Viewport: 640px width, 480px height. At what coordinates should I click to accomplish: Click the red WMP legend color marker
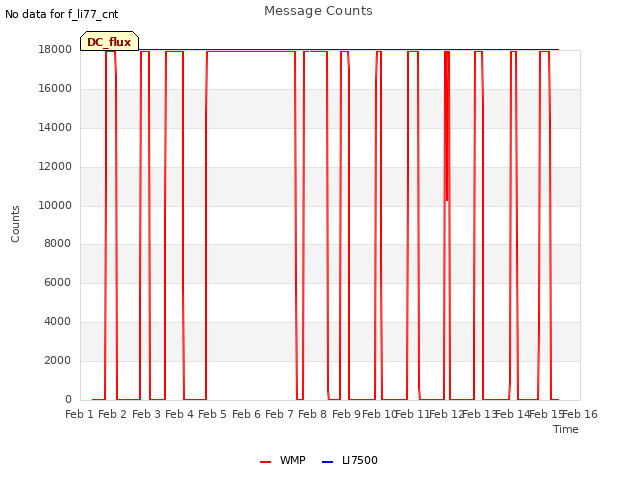pos(265,462)
